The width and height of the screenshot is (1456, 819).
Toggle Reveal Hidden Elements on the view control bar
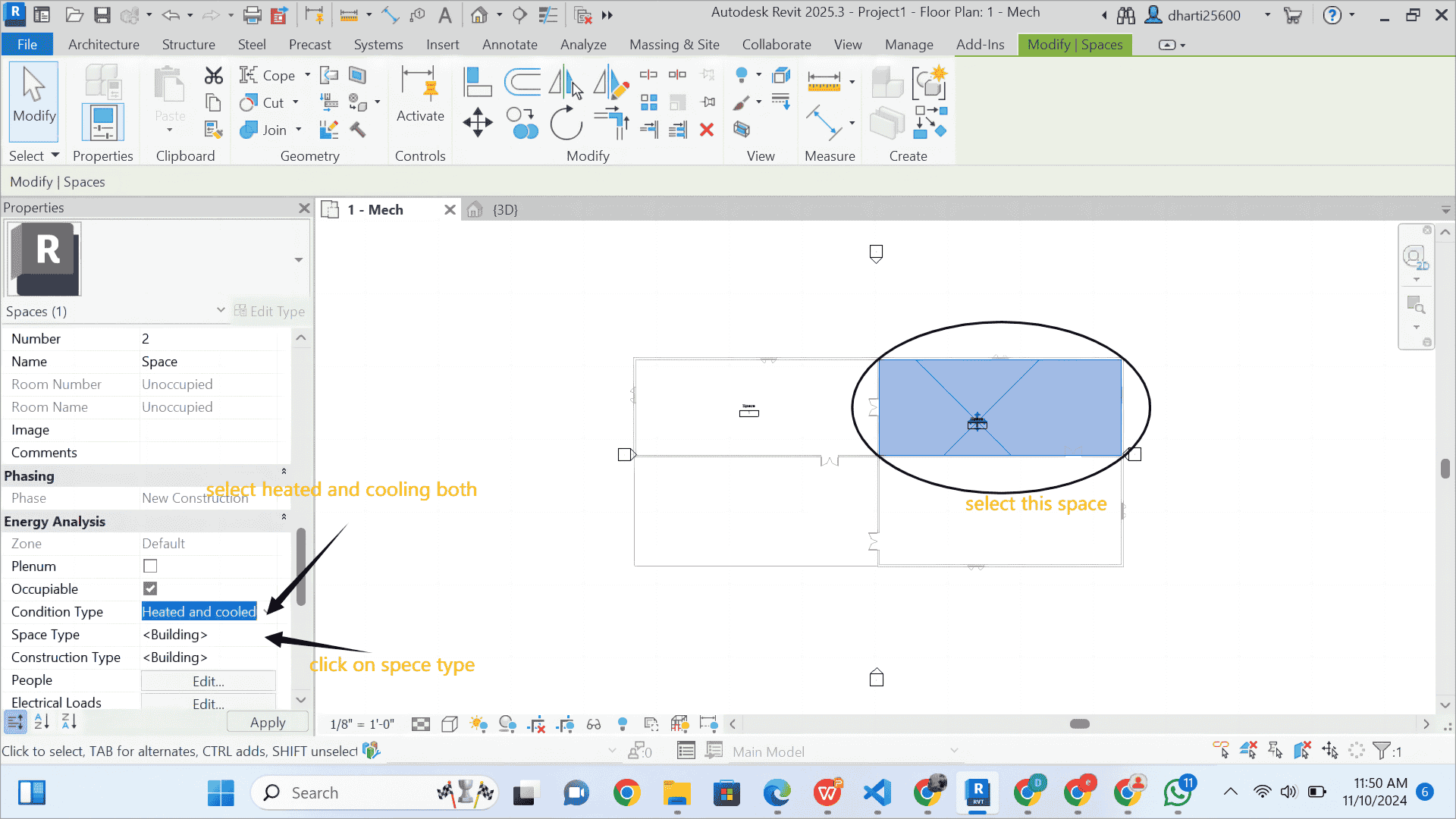point(623,724)
